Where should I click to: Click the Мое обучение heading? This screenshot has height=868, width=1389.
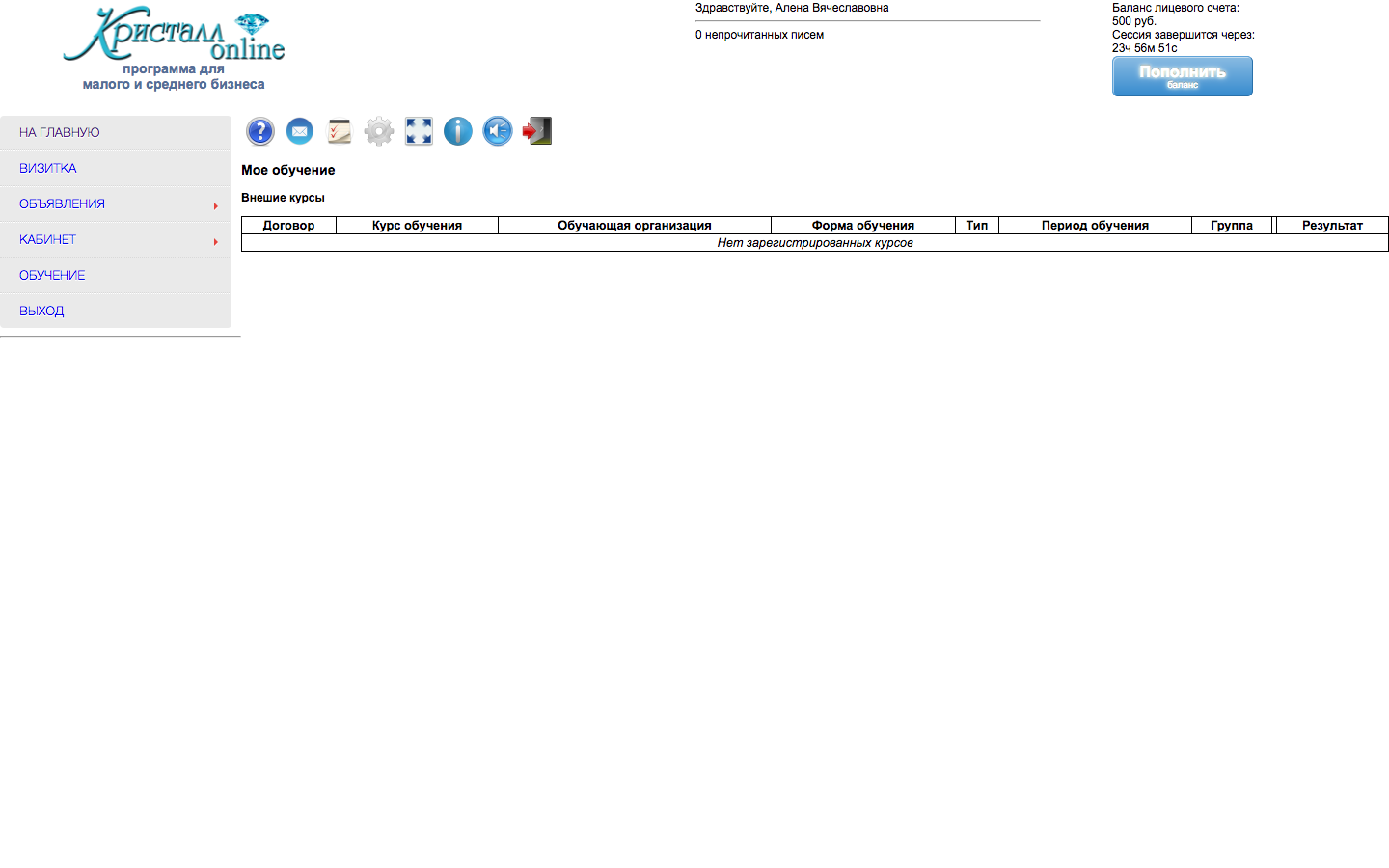(288, 170)
